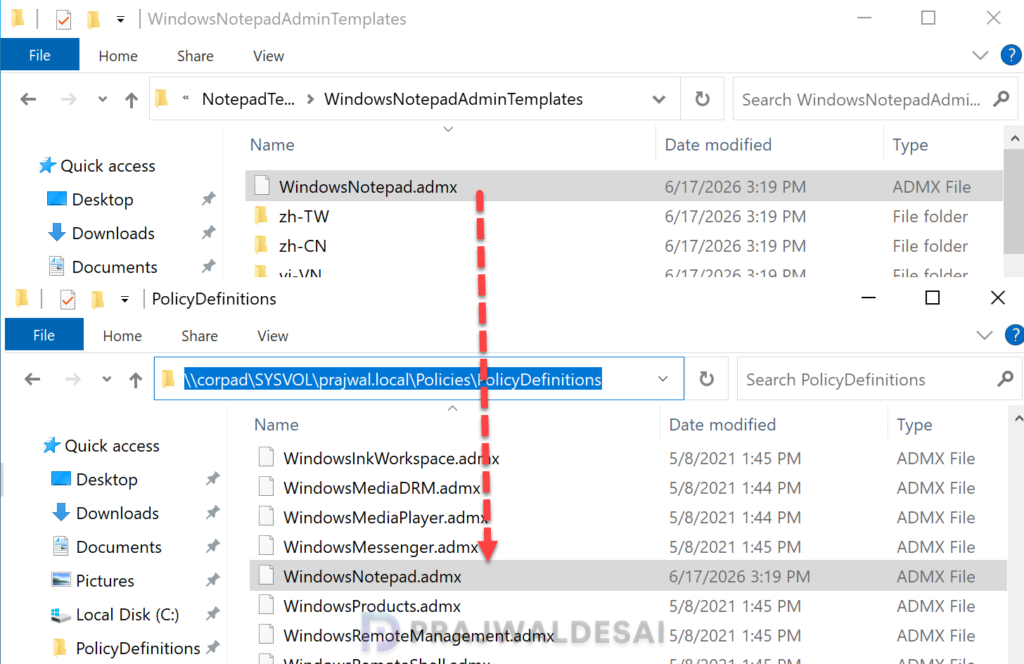
Task: Go up one level in WindowsNotepadAdminTemplates window
Action: 131,99
